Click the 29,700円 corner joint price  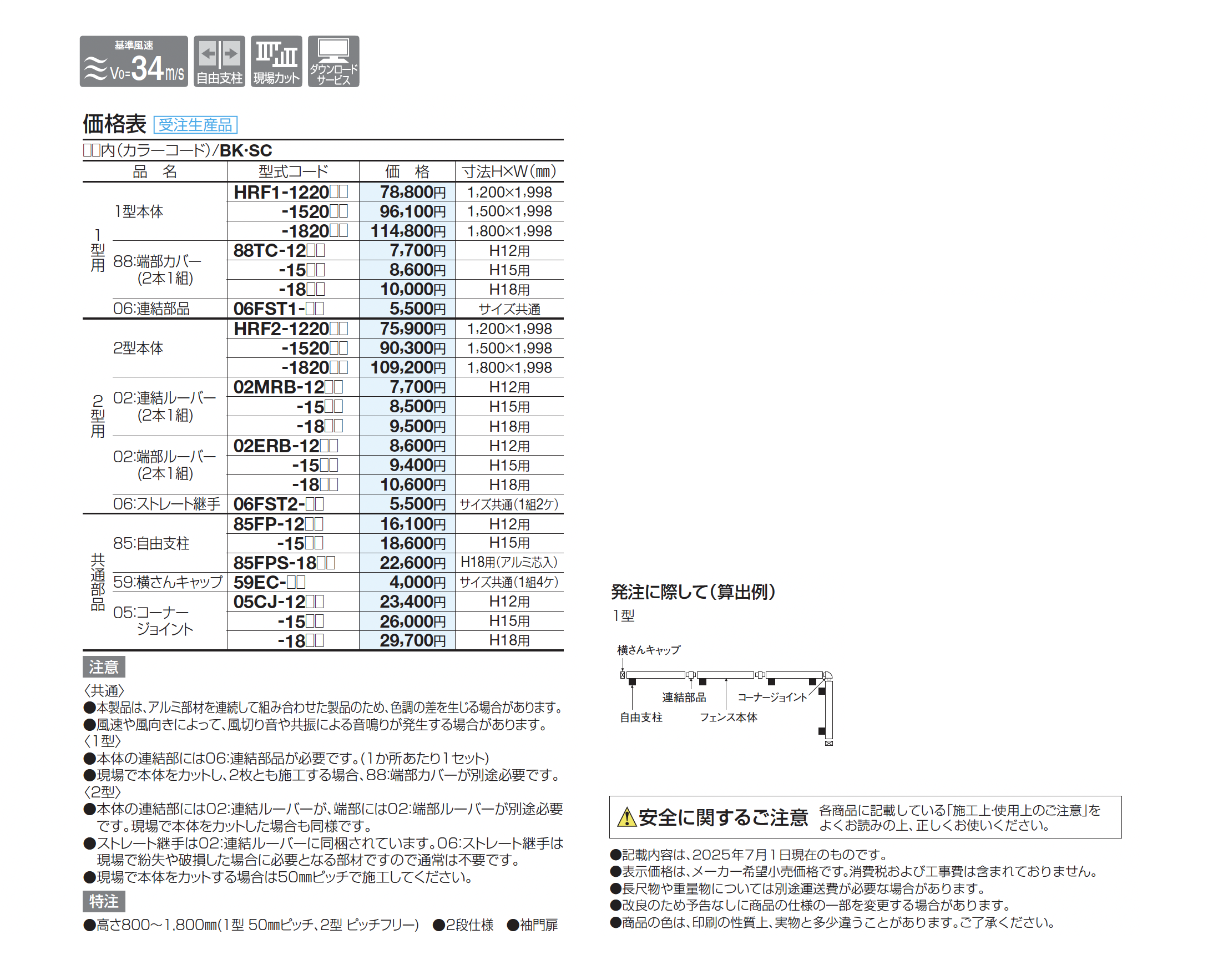412,640
